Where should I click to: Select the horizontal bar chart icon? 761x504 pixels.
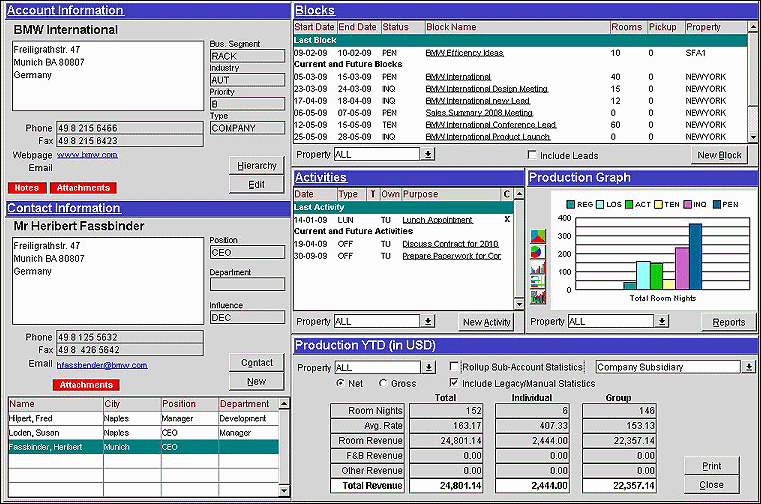pos(539,283)
